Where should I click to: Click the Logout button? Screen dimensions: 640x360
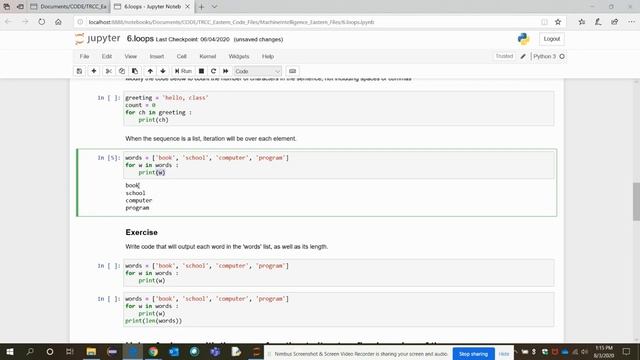[552, 39]
